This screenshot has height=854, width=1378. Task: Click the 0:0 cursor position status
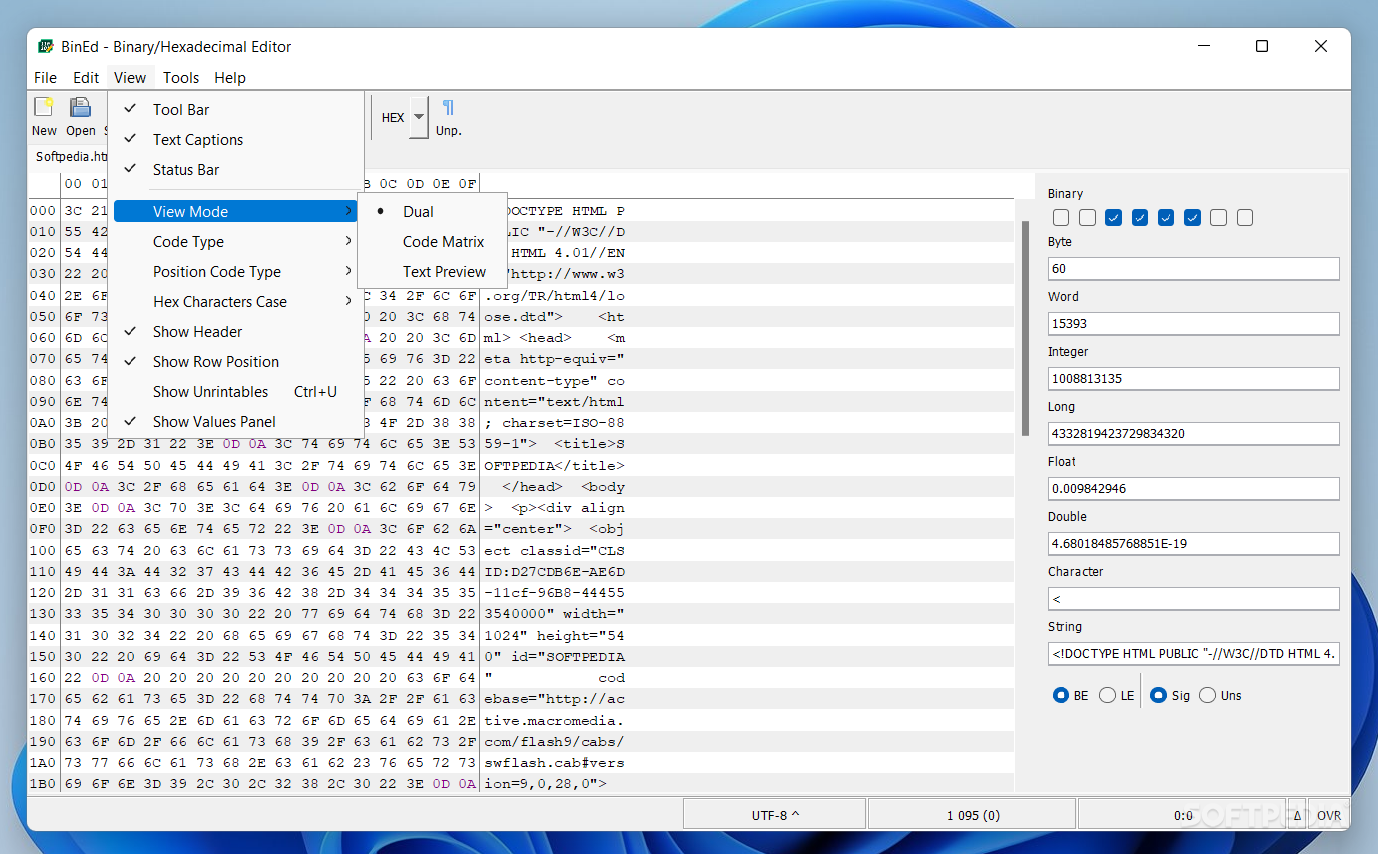point(1183,815)
